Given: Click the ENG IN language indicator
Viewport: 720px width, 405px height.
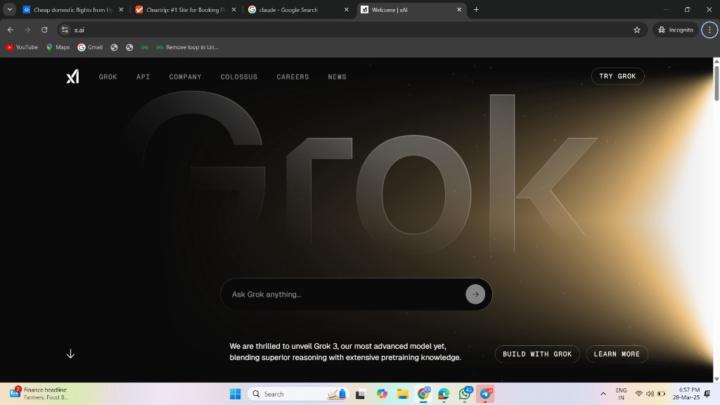Looking at the screenshot, I should click(621, 394).
